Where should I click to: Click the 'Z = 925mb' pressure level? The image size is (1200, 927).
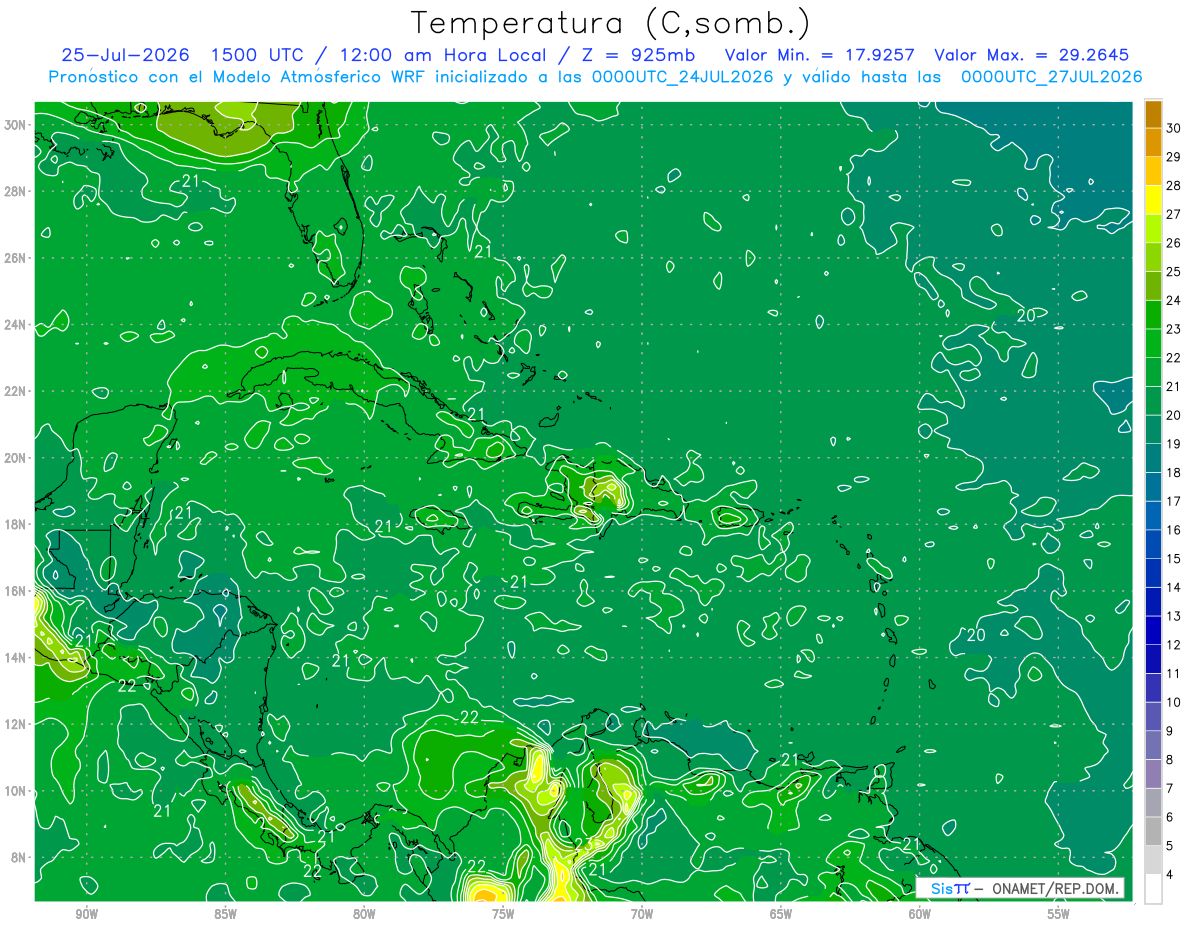pyautogui.click(x=637, y=55)
